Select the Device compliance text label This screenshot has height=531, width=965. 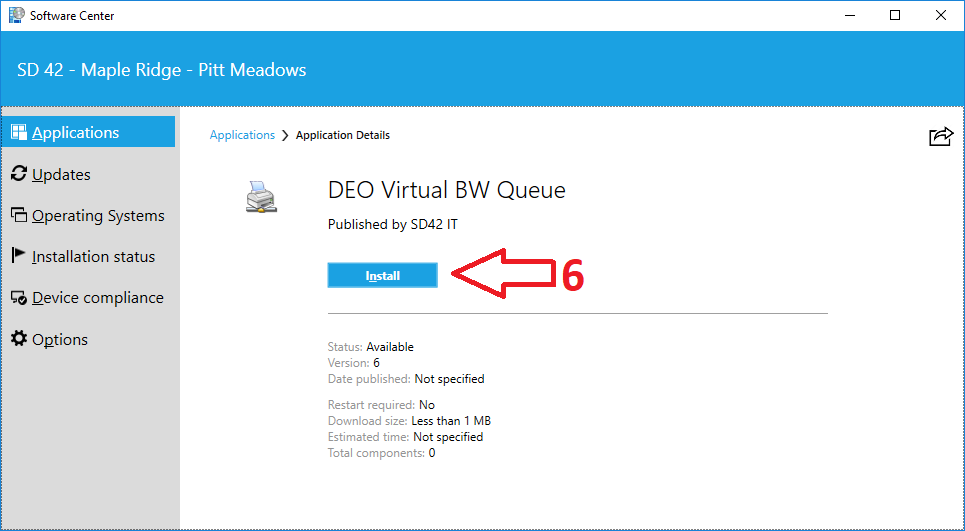97,298
